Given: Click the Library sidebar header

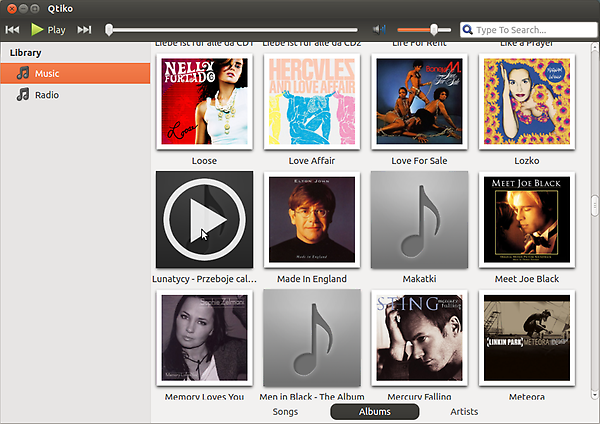Looking at the screenshot, I should [25, 53].
